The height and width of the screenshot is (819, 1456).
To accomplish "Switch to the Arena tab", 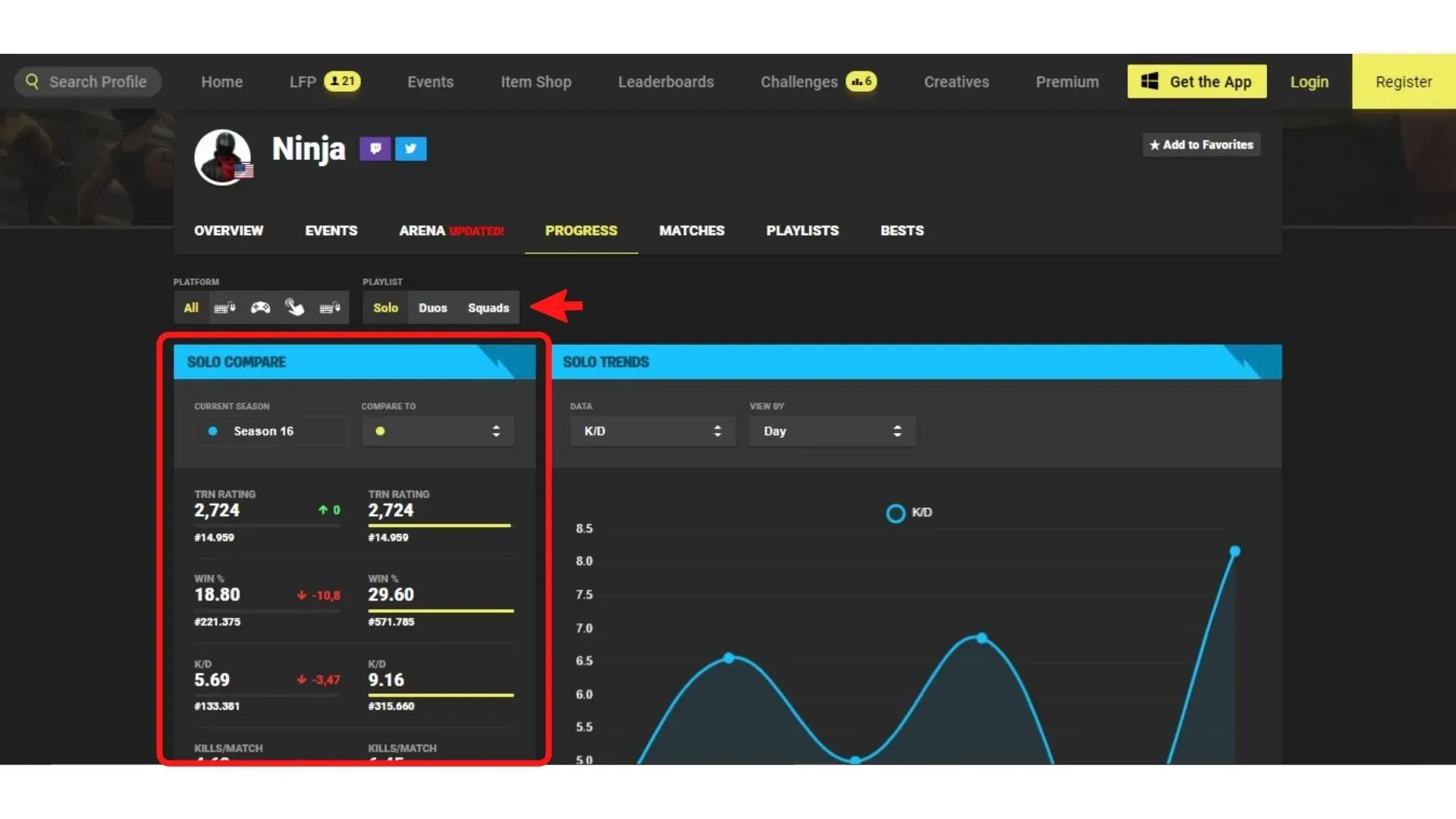I will (x=421, y=230).
